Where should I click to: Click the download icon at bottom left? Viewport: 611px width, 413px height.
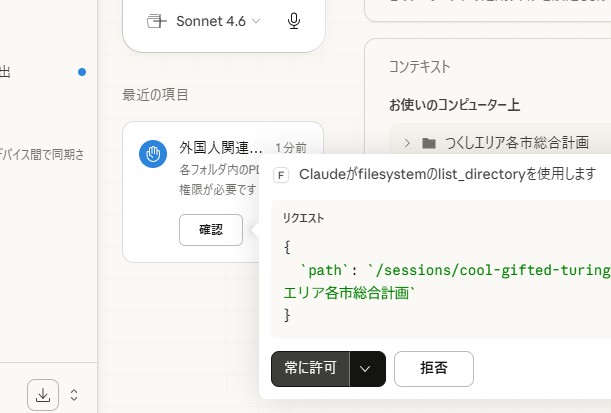43,395
